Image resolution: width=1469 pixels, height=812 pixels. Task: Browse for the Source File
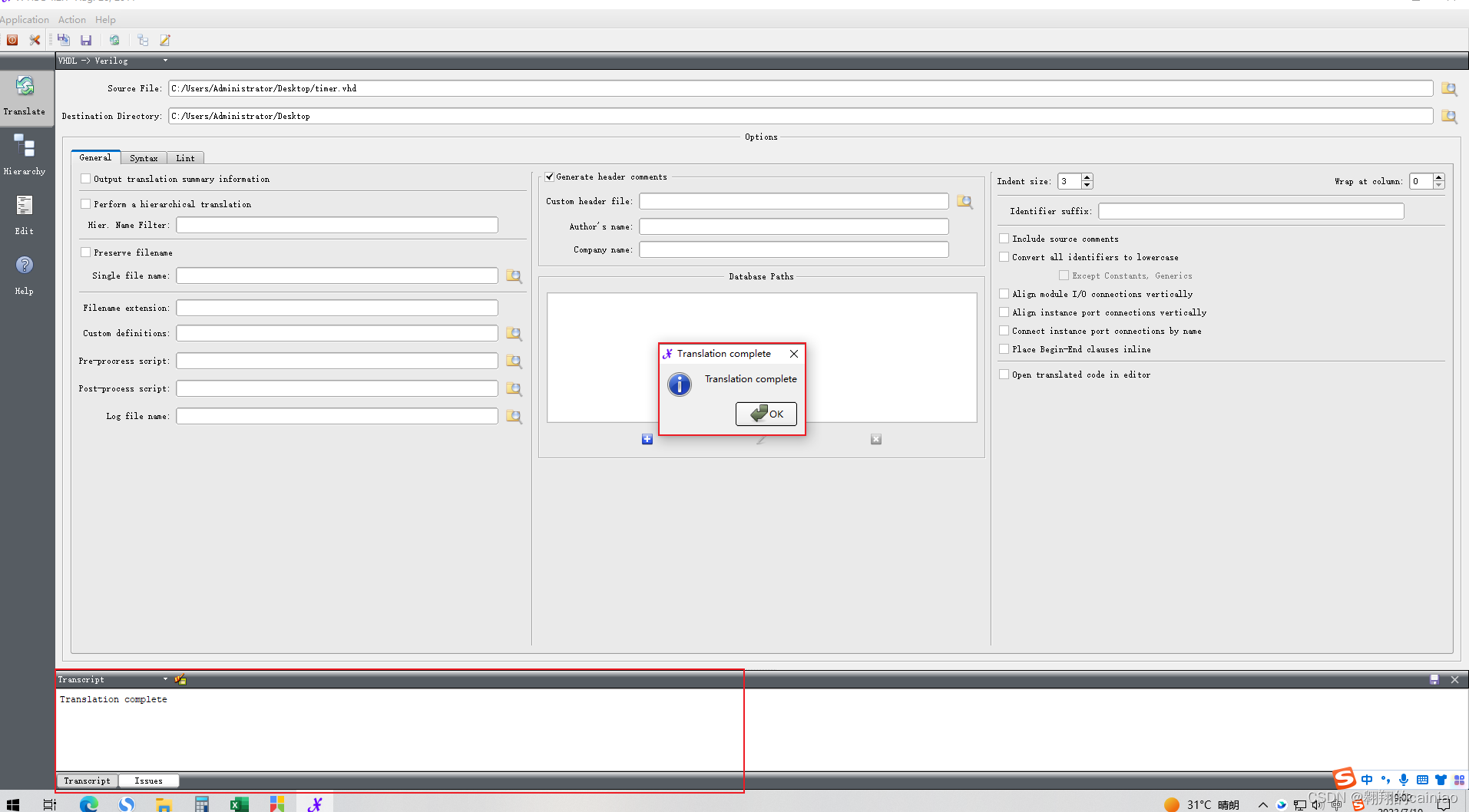1449,89
